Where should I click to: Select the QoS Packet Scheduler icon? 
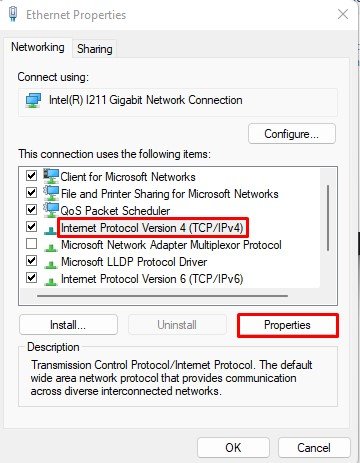(x=51, y=210)
